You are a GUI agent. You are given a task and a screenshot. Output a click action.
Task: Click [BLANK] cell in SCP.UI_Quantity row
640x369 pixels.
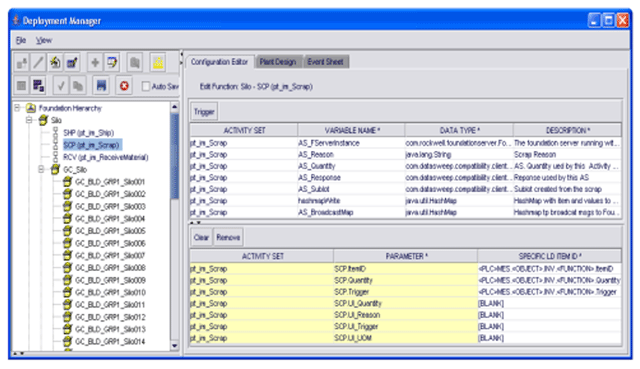coord(549,303)
